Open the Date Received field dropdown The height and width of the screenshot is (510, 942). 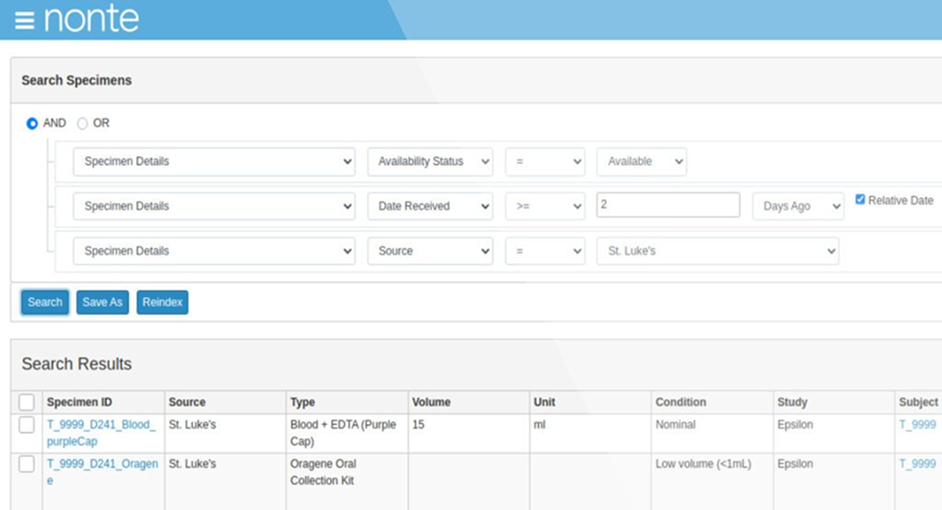pyautogui.click(x=429, y=206)
